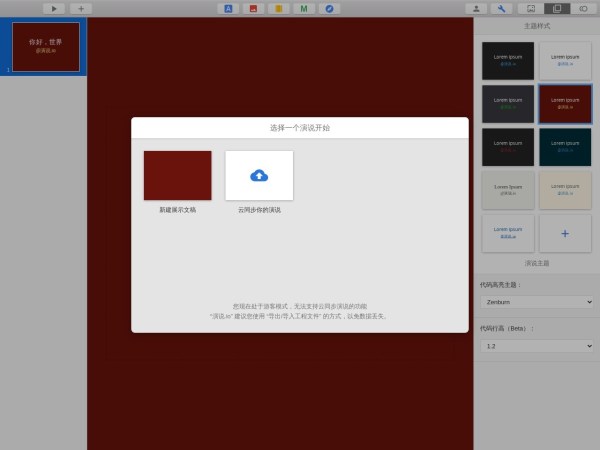Click the blue text insert icon
This screenshot has width=600, height=450.
(x=229, y=8)
